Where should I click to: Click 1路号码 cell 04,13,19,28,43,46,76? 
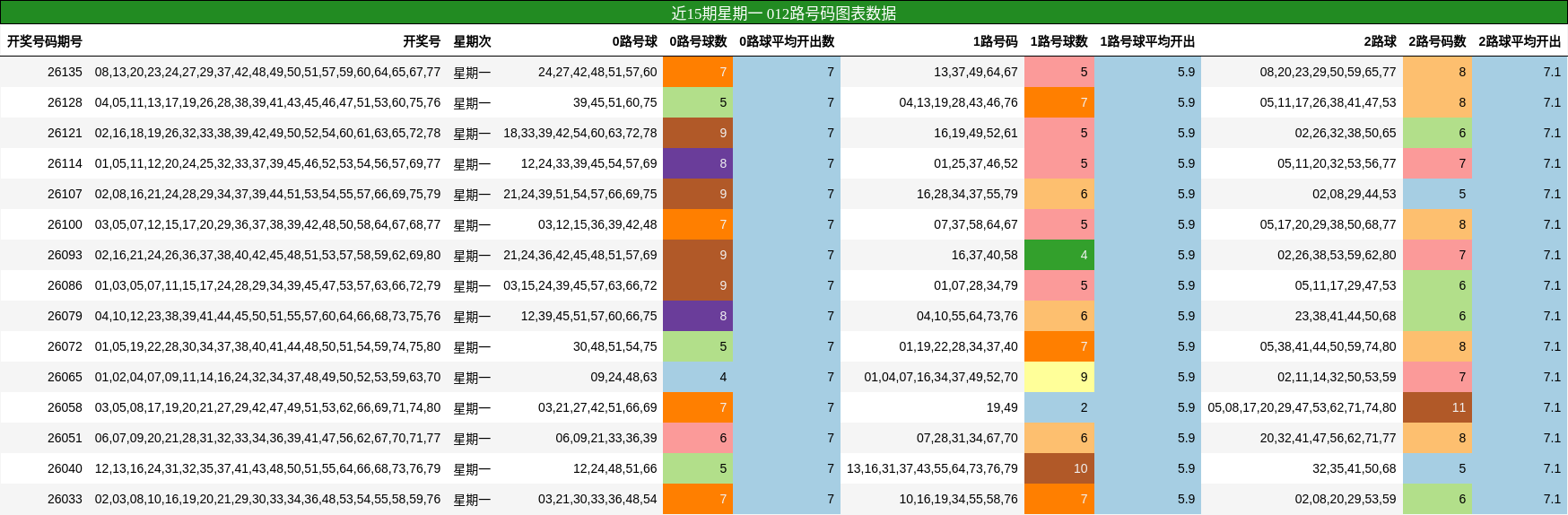point(959,102)
